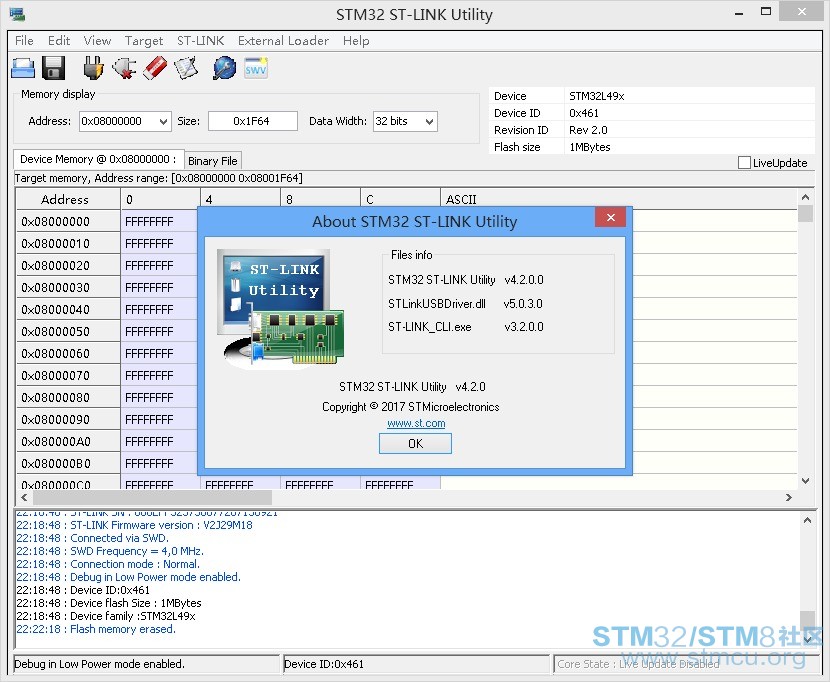
Task: Click log line 'Device family :STM32L49x'
Action: pos(106,616)
